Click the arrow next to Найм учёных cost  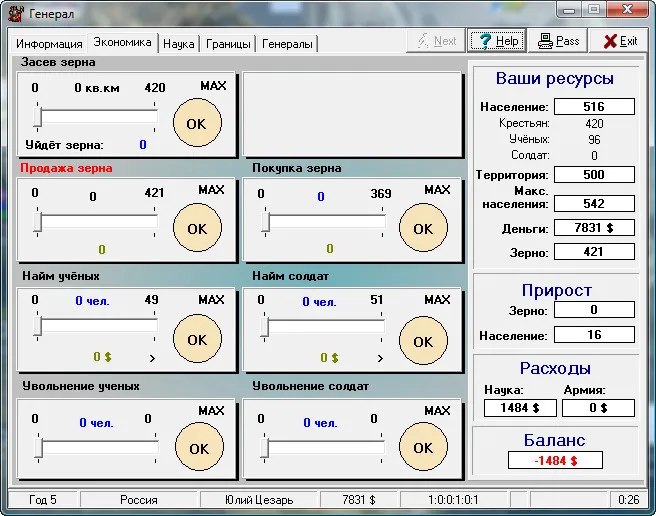coord(152,357)
